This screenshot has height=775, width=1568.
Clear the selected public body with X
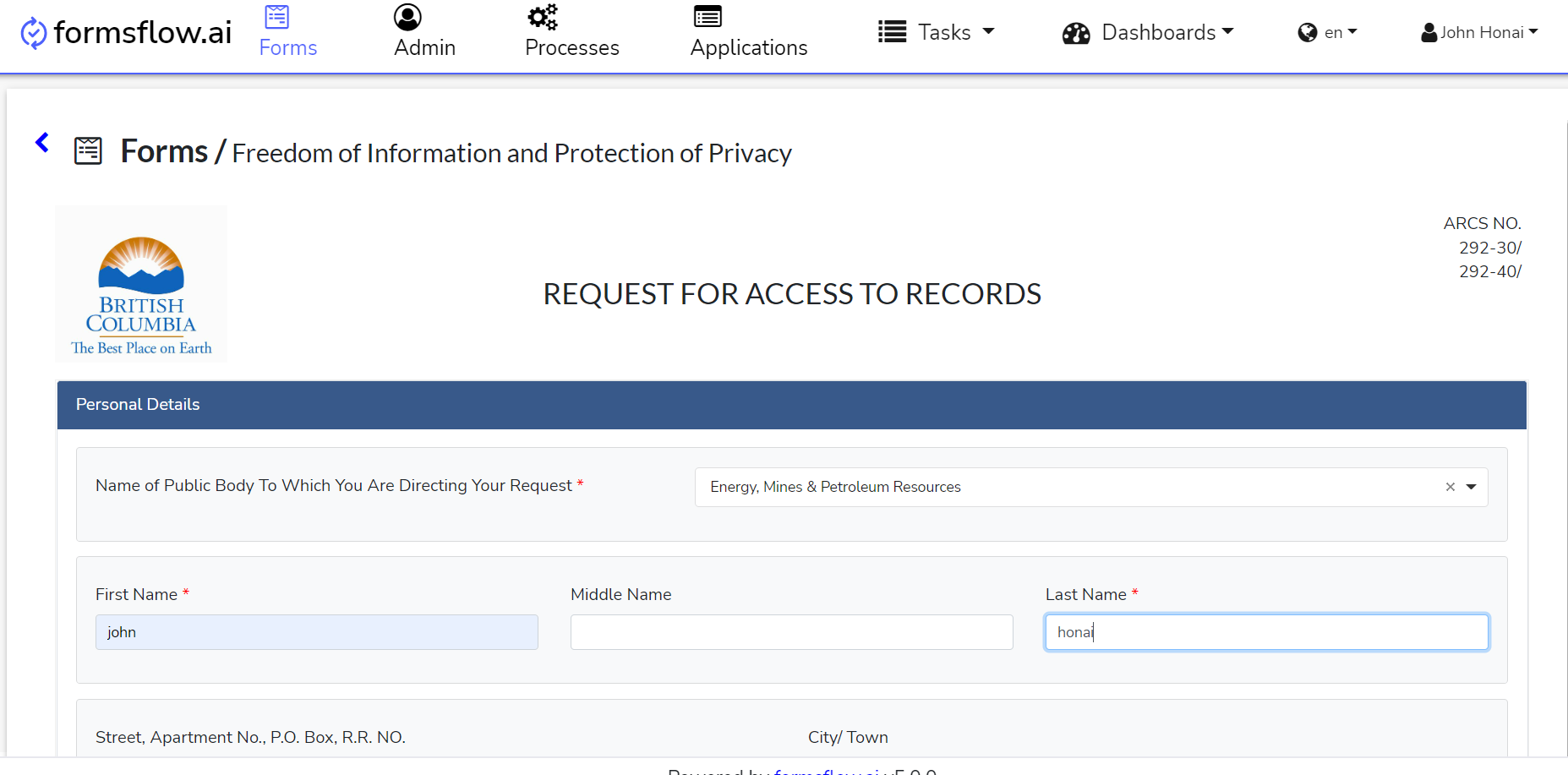pos(1451,487)
